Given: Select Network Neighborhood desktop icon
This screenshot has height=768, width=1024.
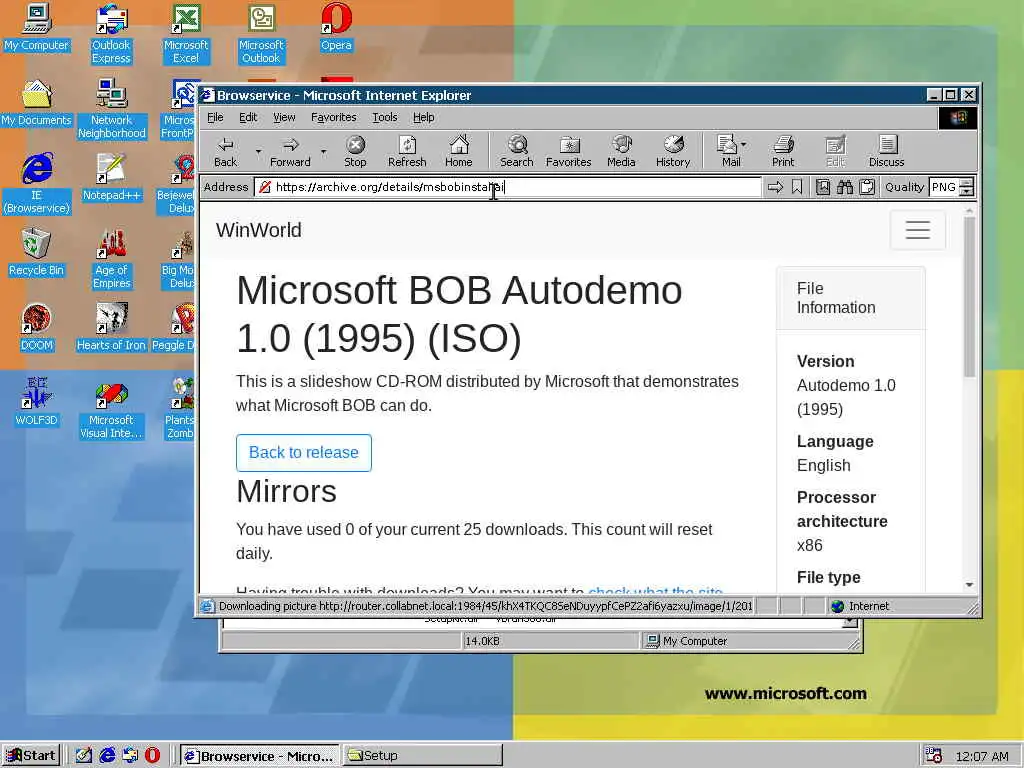Looking at the screenshot, I should [111, 109].
